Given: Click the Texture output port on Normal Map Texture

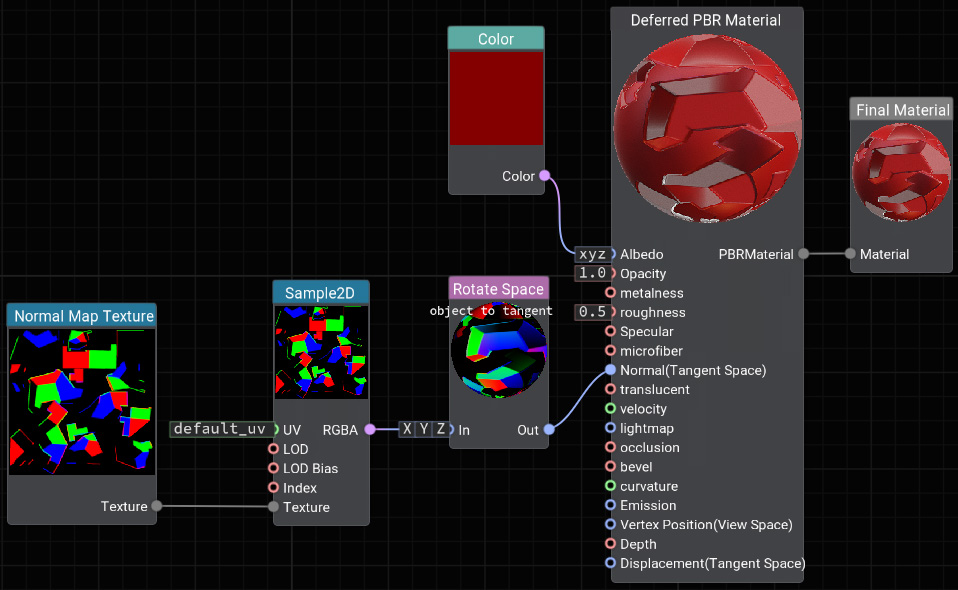Looking at the screenshot, I should (157, 506).
